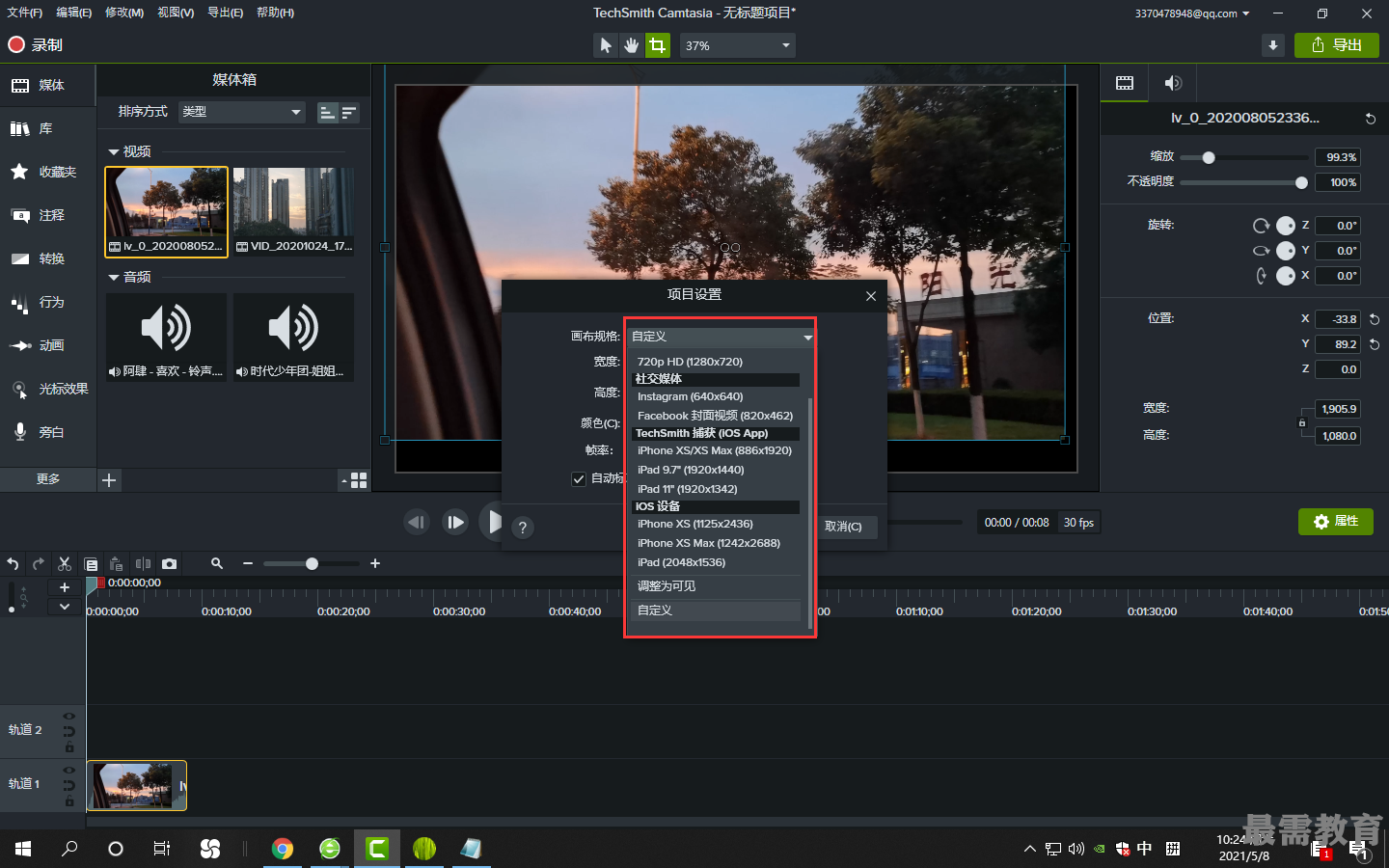
Task: Open the 转换 transitions tab
Action: (x=48, y=258)
